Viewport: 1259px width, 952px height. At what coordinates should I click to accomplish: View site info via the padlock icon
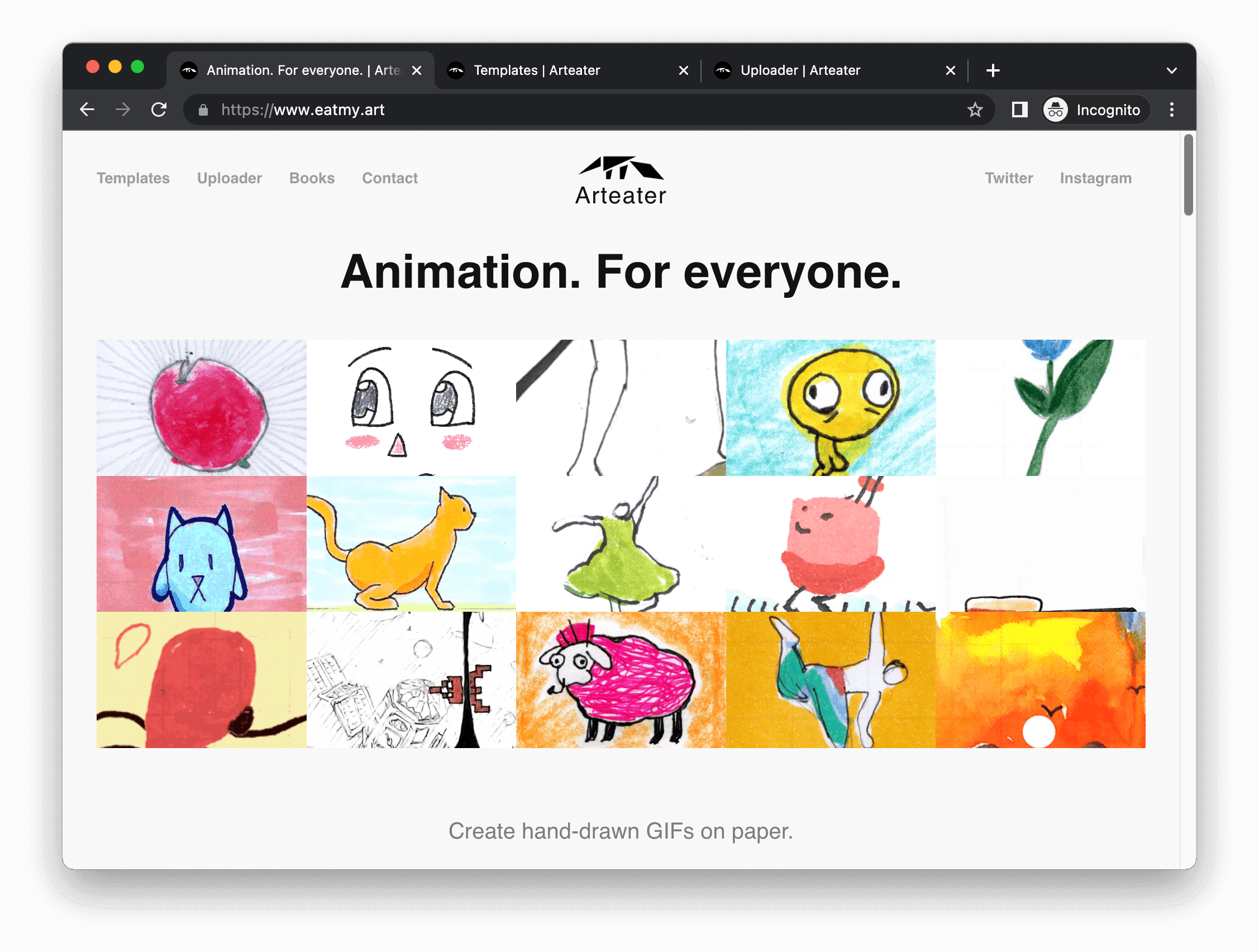[203, 110]
